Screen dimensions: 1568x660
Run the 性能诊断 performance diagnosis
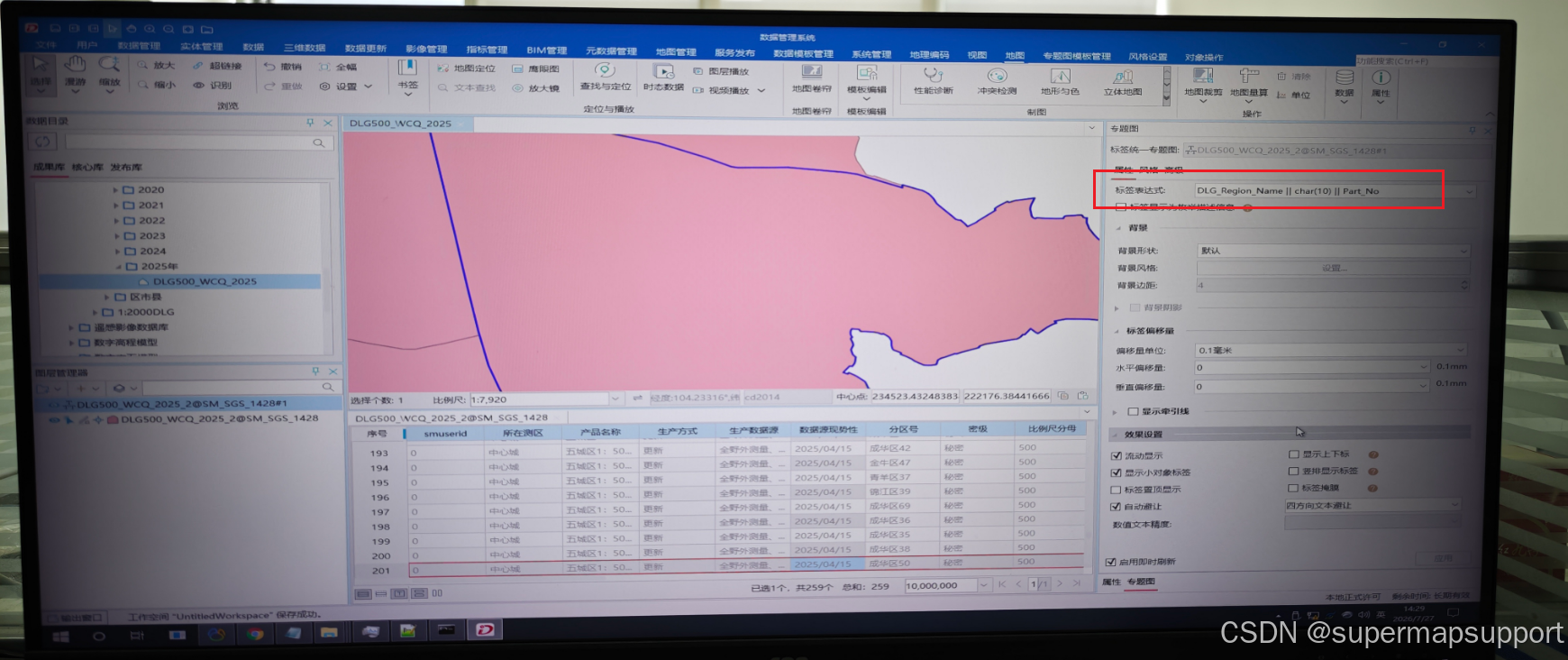[x=933, y=81]
